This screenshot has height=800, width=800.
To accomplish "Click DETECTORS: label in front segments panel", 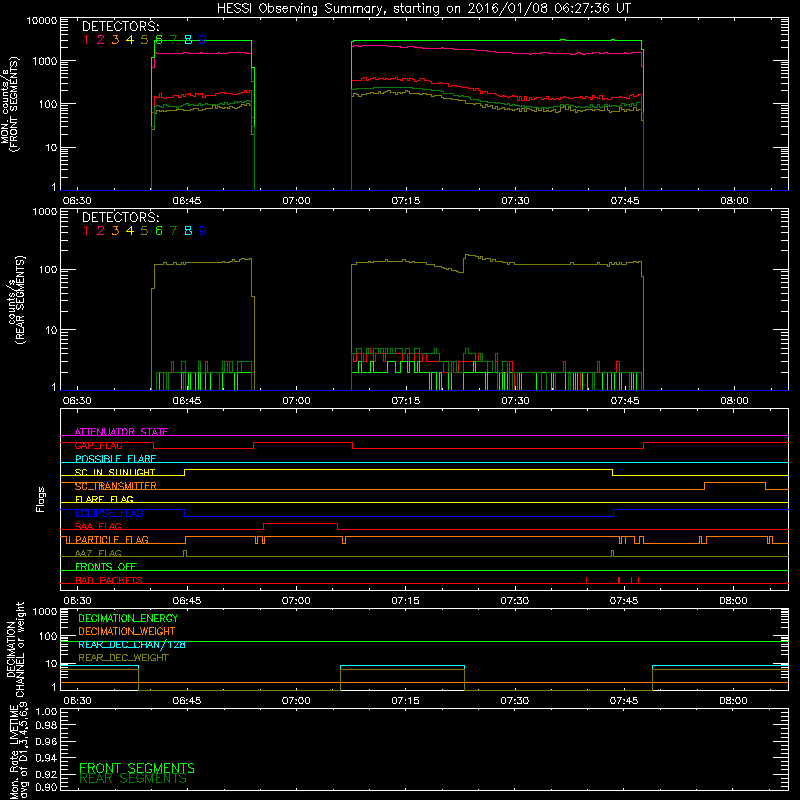I will pos(120,26).
